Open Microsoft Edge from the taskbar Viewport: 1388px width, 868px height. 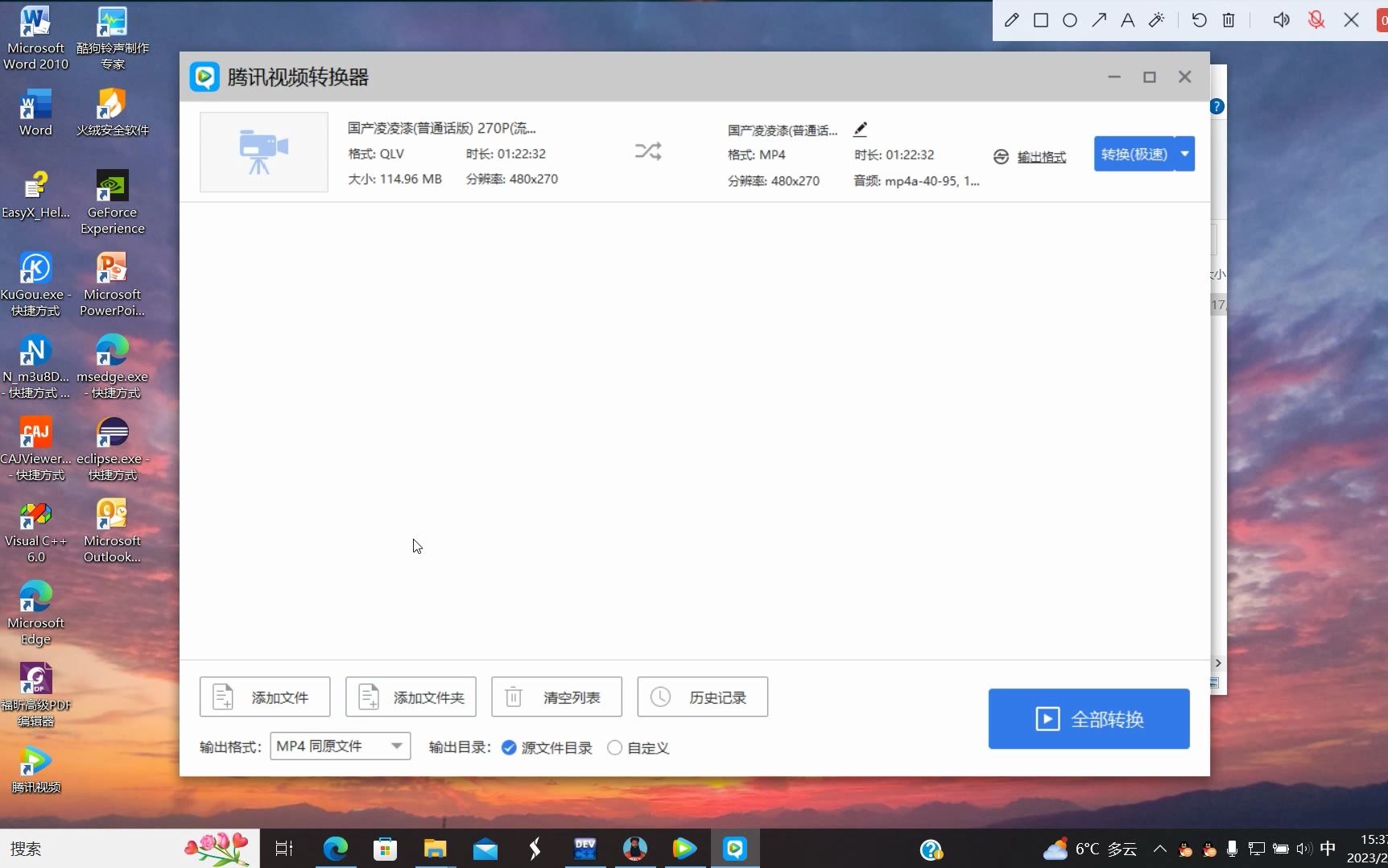335,848
